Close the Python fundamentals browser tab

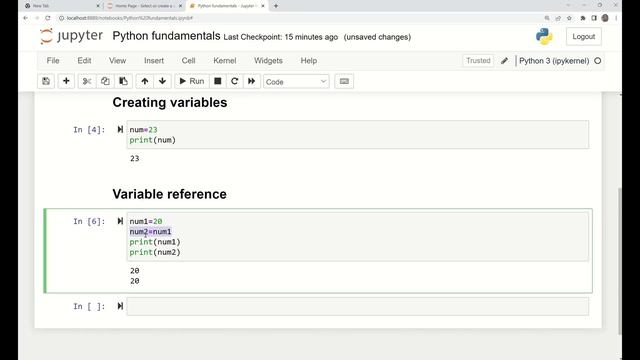263,6
